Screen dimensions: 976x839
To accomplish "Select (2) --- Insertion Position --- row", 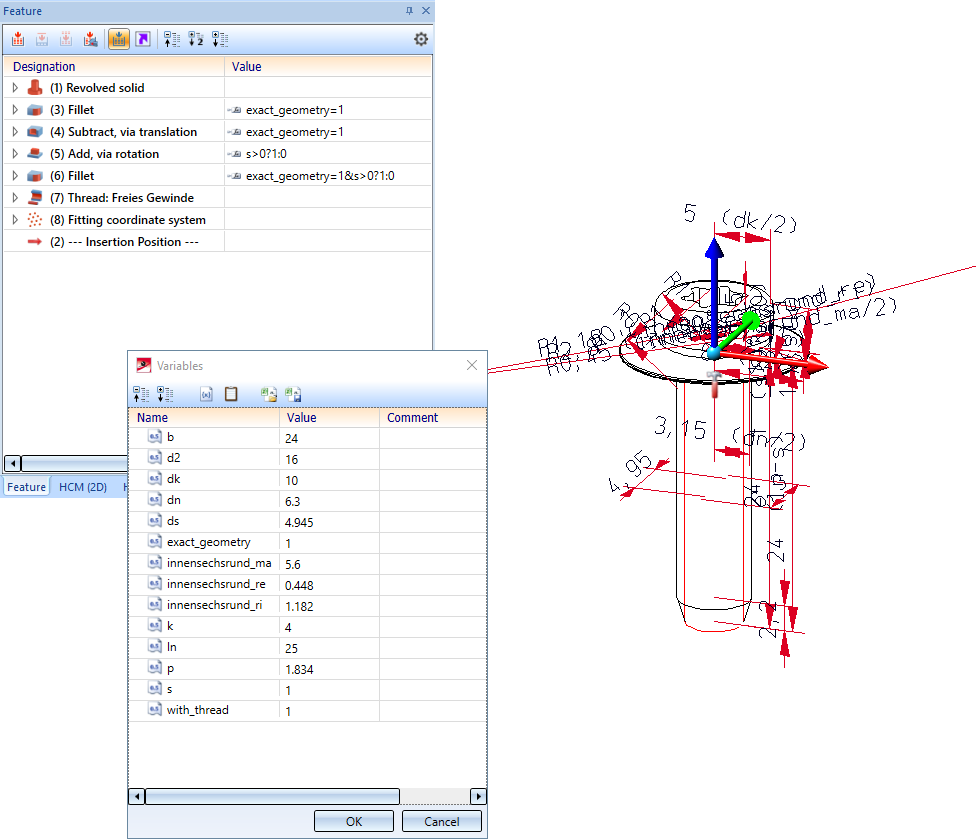I will 217,241.
